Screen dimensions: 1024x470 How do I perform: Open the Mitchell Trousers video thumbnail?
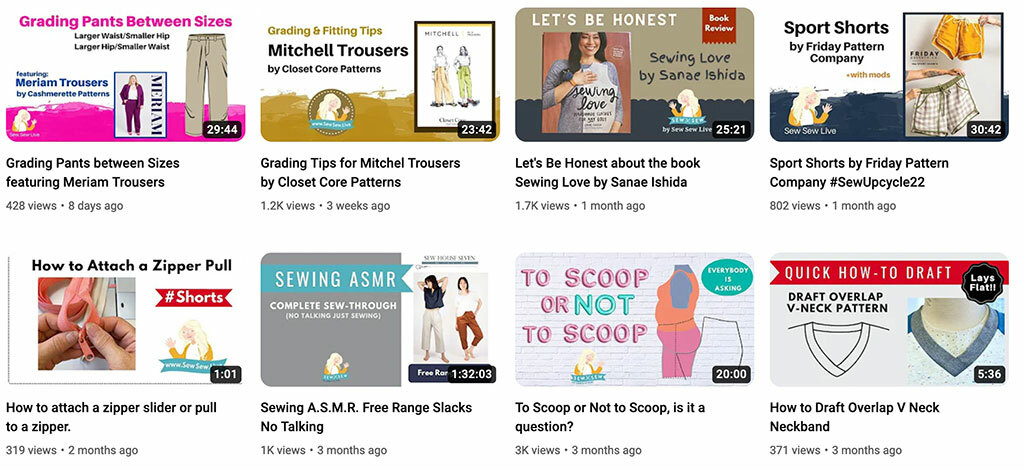click(380, 74)
